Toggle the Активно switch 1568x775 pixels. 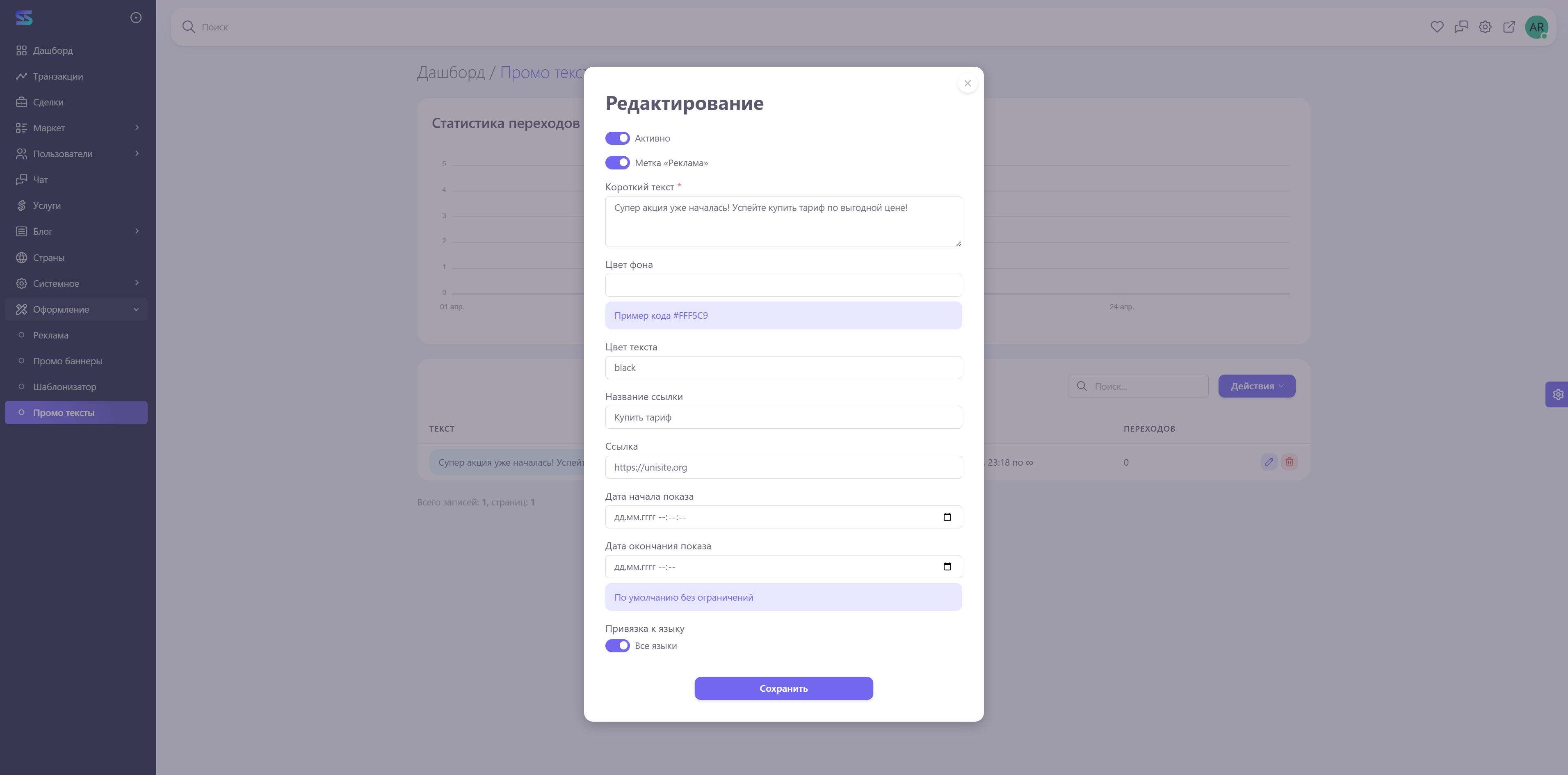(x=617, y=138)
